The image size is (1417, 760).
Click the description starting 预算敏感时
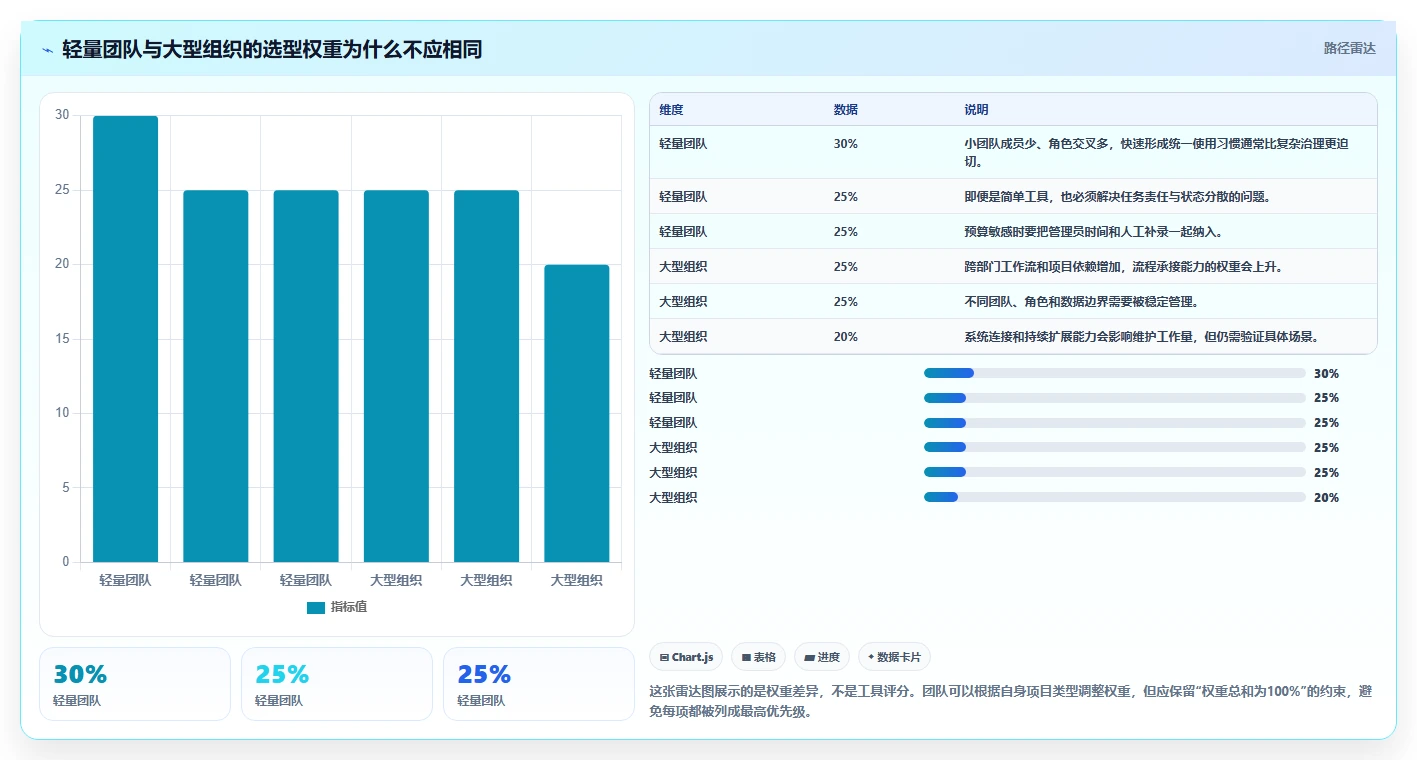(x=1093, y=232)
